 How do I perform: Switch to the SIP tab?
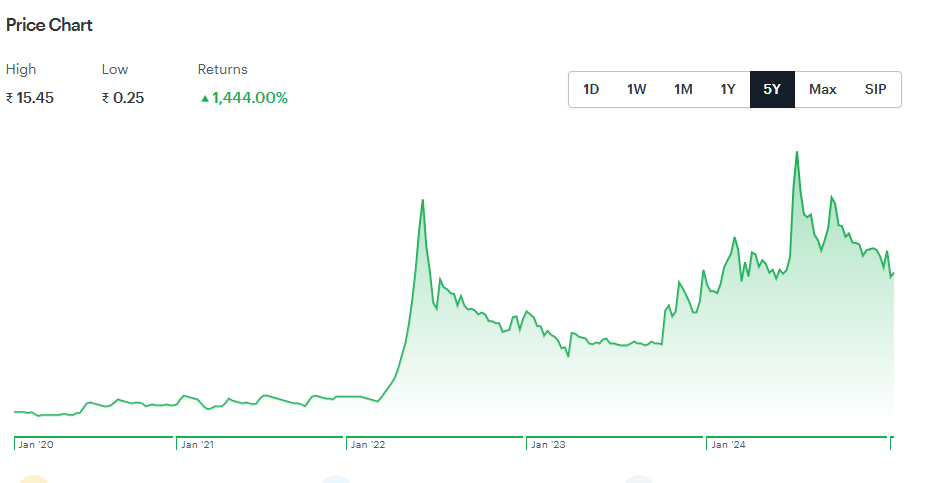pyautogui.click(x=876, y=90)
